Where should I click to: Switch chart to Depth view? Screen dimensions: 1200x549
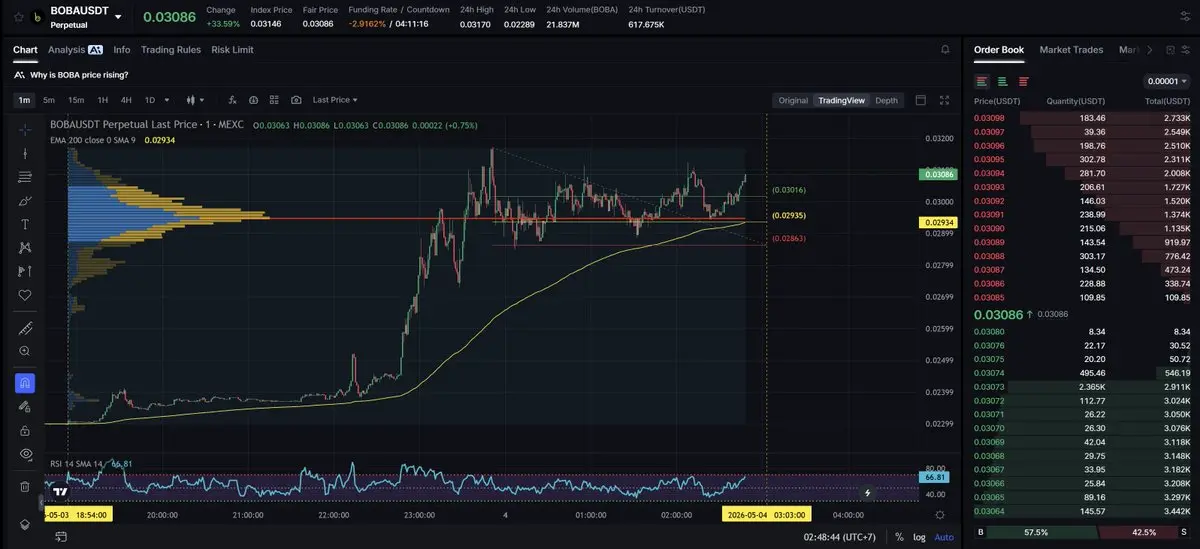coord(887,100)
